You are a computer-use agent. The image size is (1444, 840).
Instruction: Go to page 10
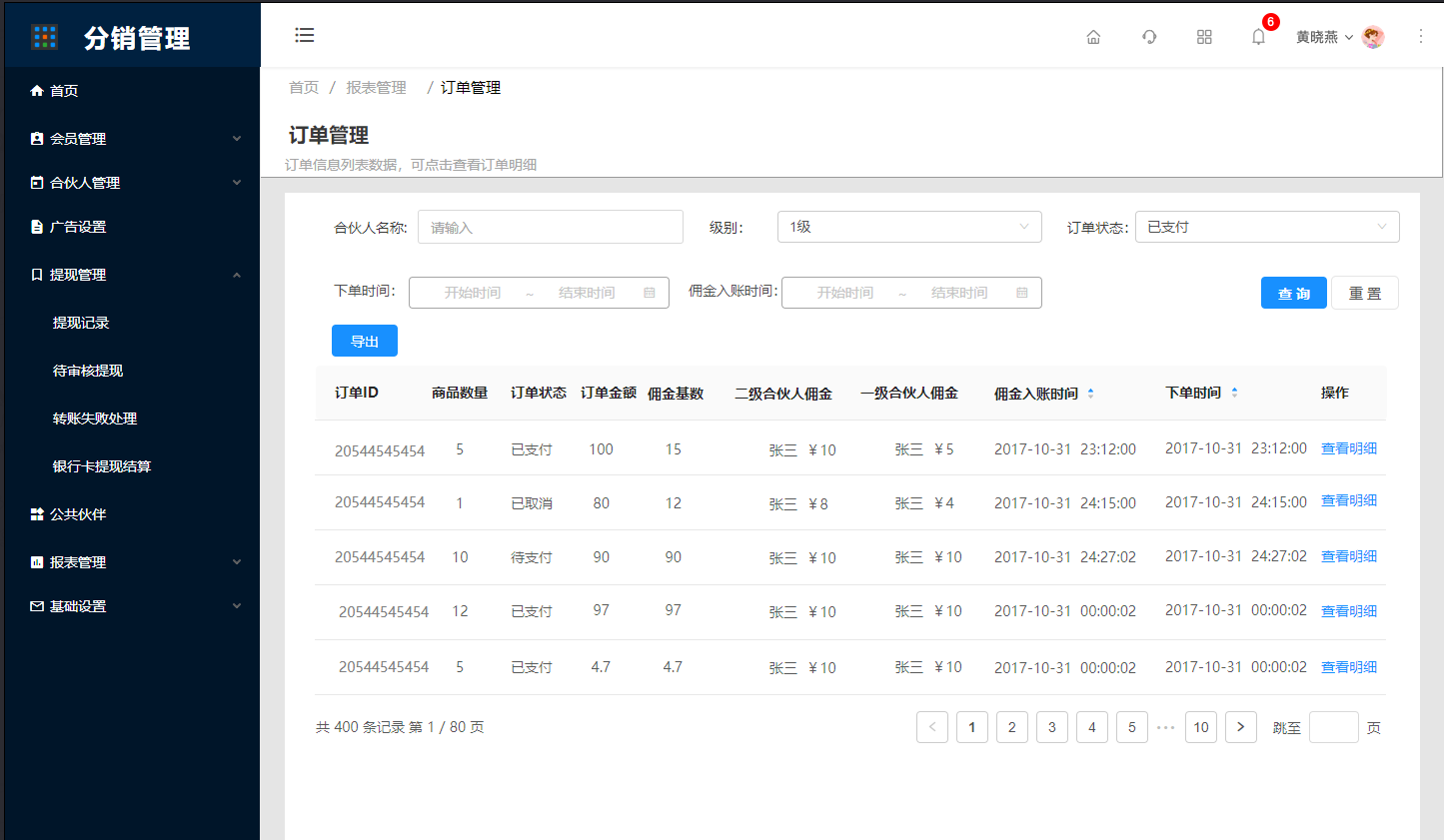tap(1201, 727)
